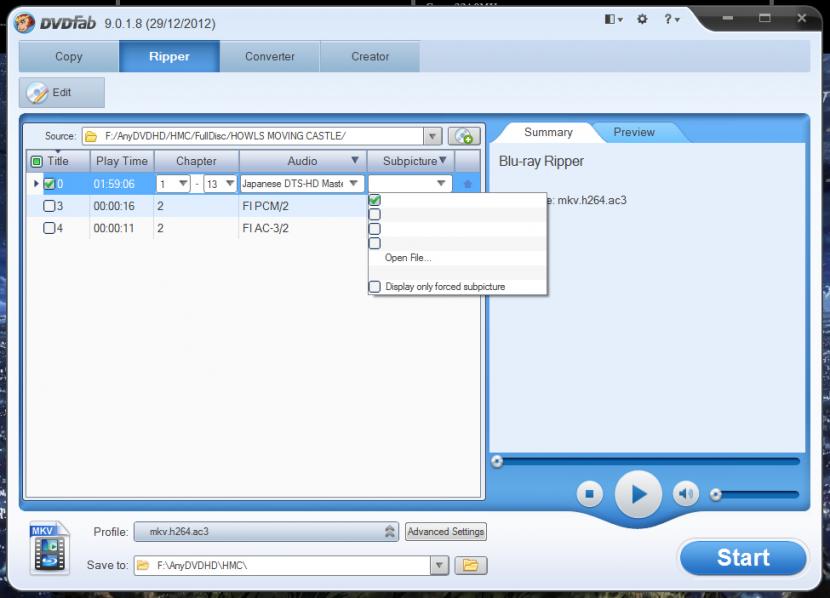The image size is (830, 598).
Task: Open the skin layout icon menu
Action: tap(613, 20)
